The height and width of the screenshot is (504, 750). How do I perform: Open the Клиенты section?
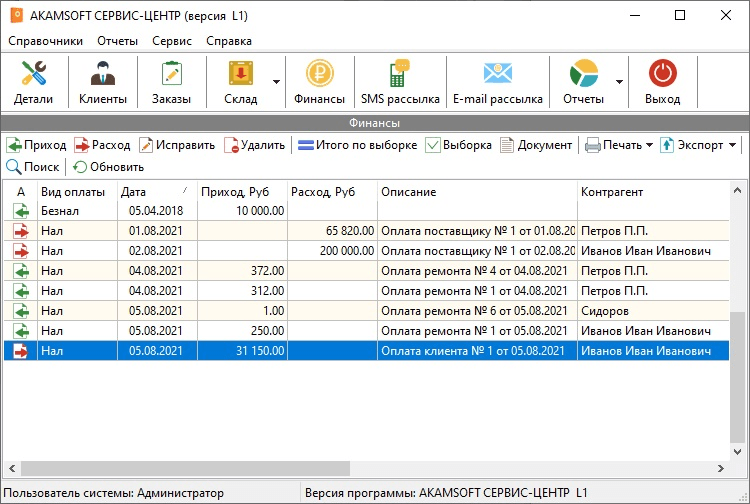103,82
